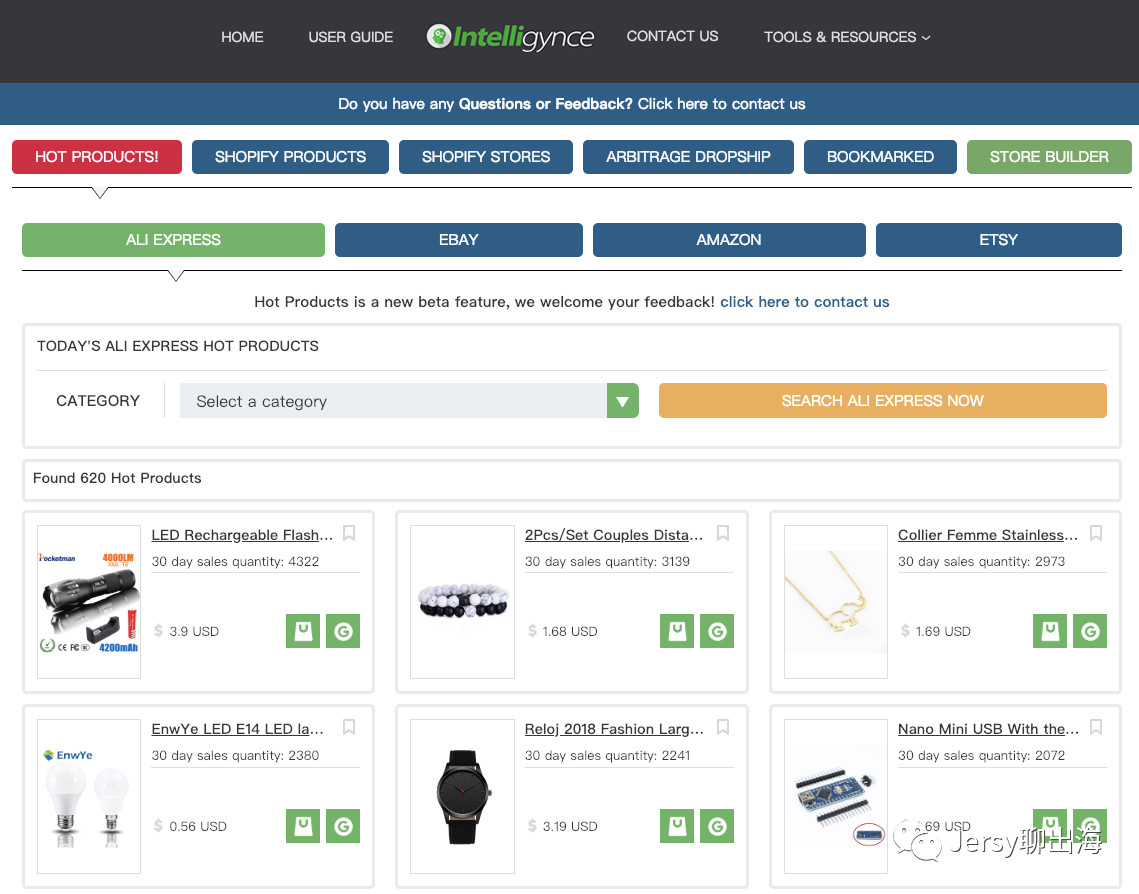Expand the Tools & Resources menu
This screenshot has height=894, width=1139.
(x=846, y=37)
